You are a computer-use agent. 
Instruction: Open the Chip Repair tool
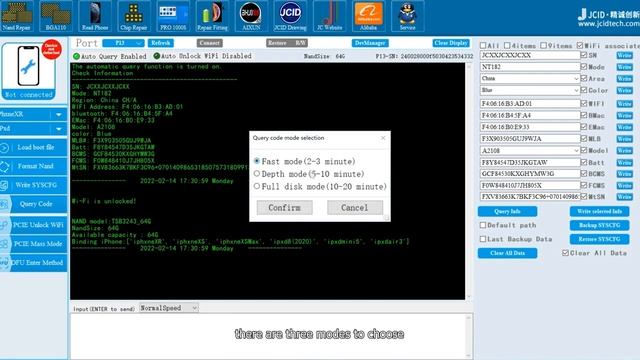[134, 16]
